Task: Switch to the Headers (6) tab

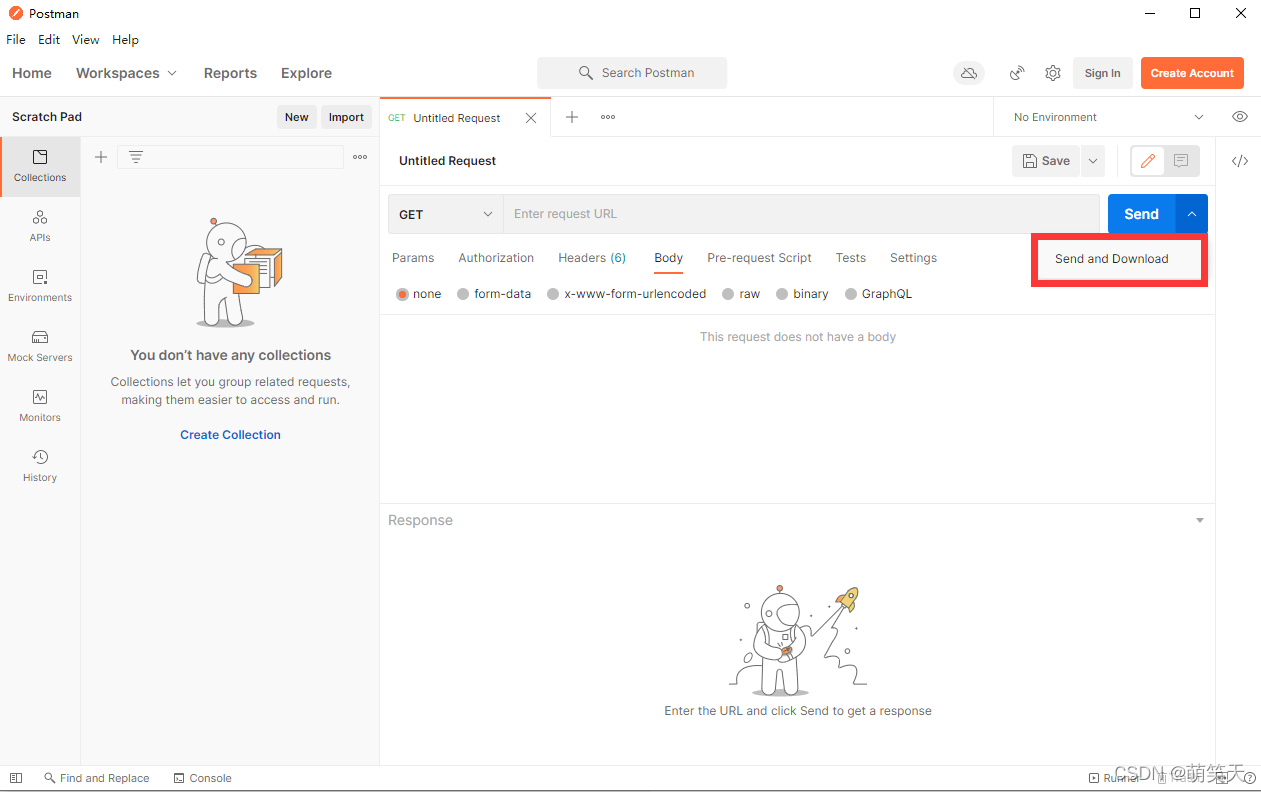Action: point(592,258)
